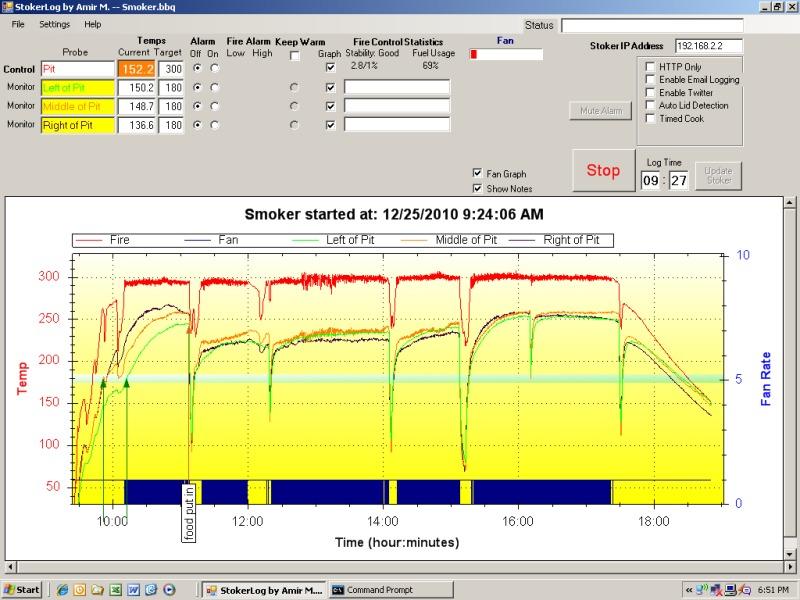Enable the HTTP Only checkbox

(x=649, y=67)
